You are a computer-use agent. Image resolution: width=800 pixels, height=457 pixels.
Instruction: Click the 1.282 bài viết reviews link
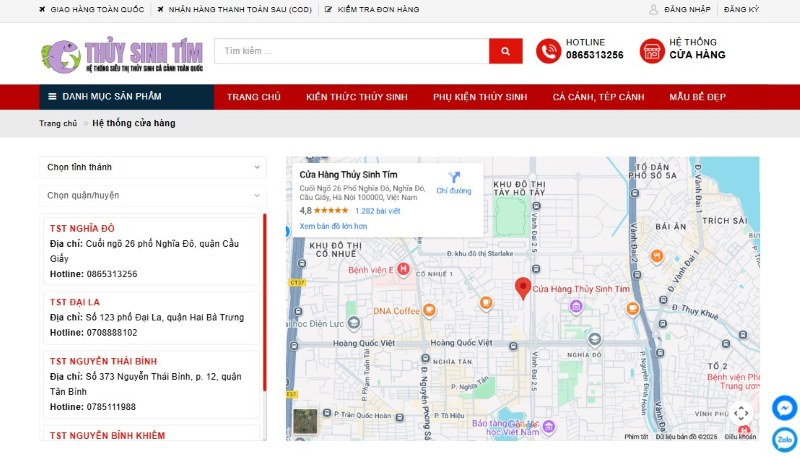[378, 211]
